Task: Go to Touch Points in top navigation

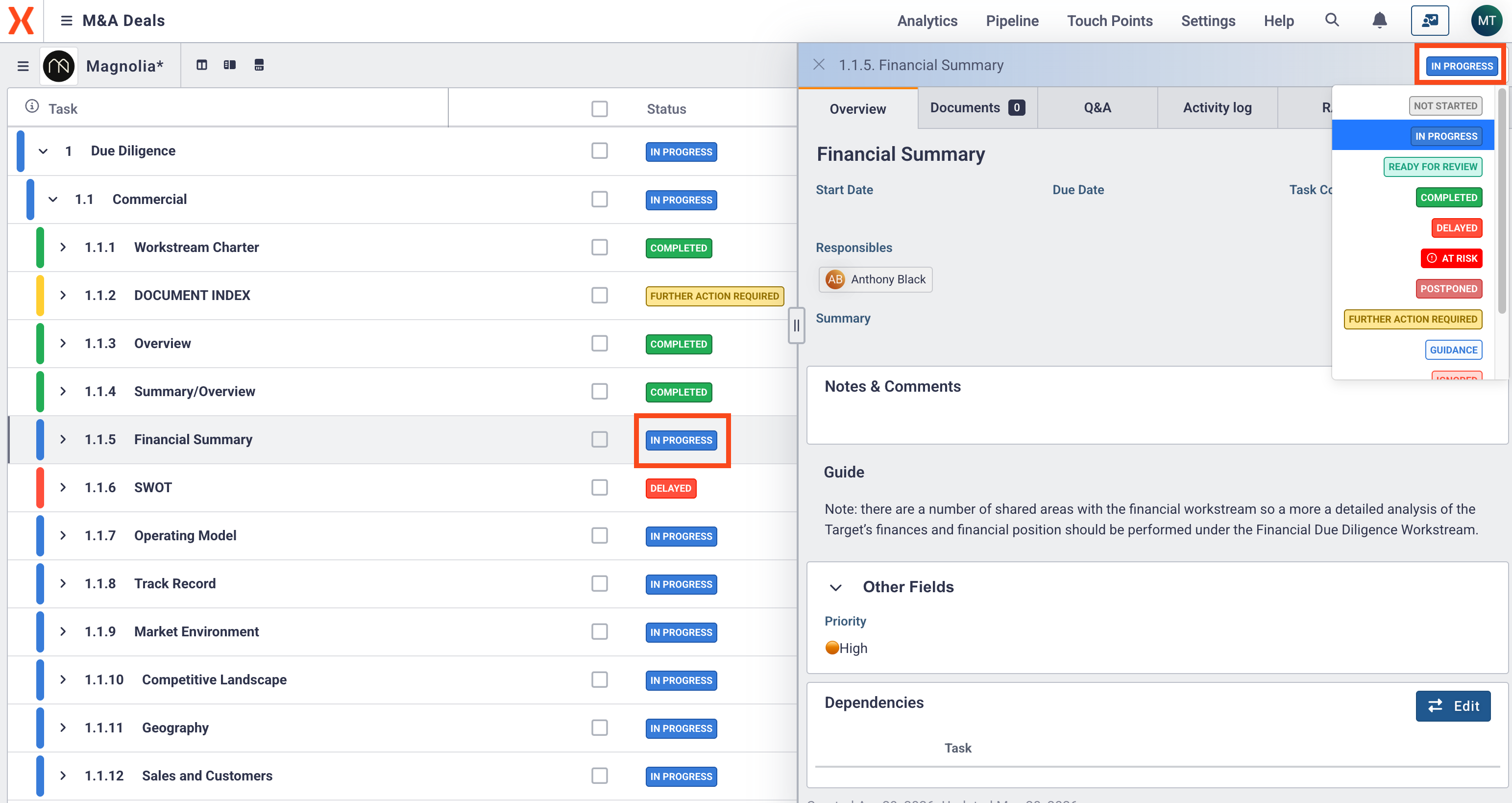Action: (x=1109, y=21)
